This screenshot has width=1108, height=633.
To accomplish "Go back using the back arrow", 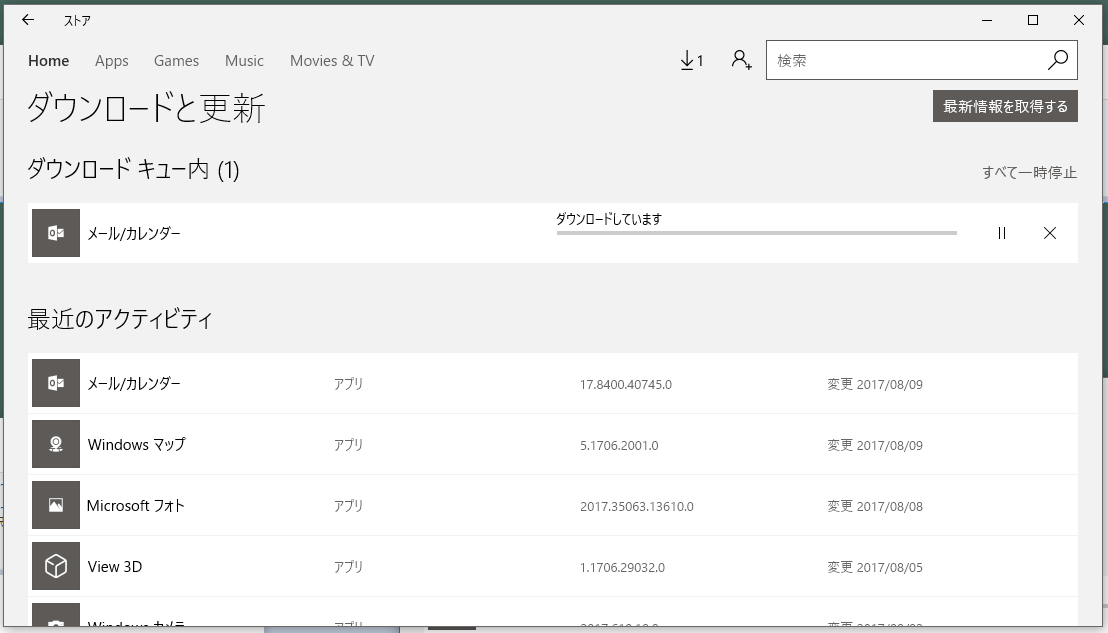I will [28, 20].
